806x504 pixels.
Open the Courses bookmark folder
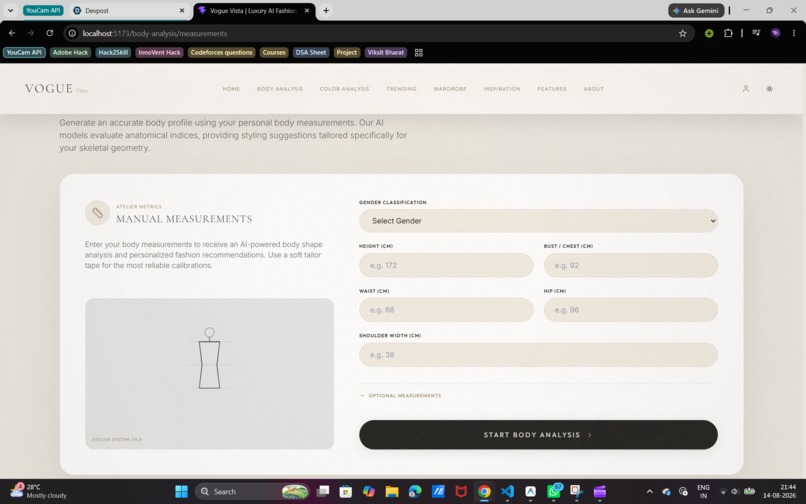coord(274,52)
